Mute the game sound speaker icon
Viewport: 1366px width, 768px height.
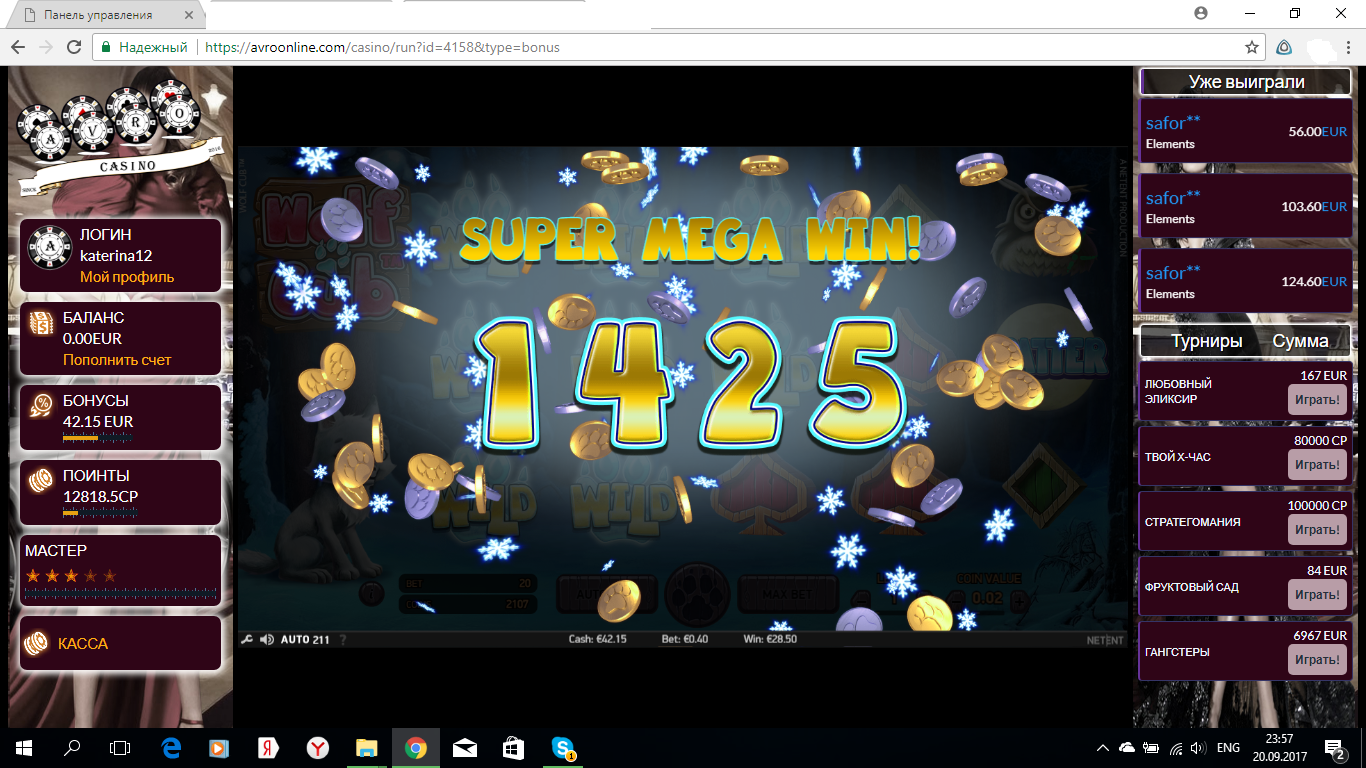click(x=267, y=639)
